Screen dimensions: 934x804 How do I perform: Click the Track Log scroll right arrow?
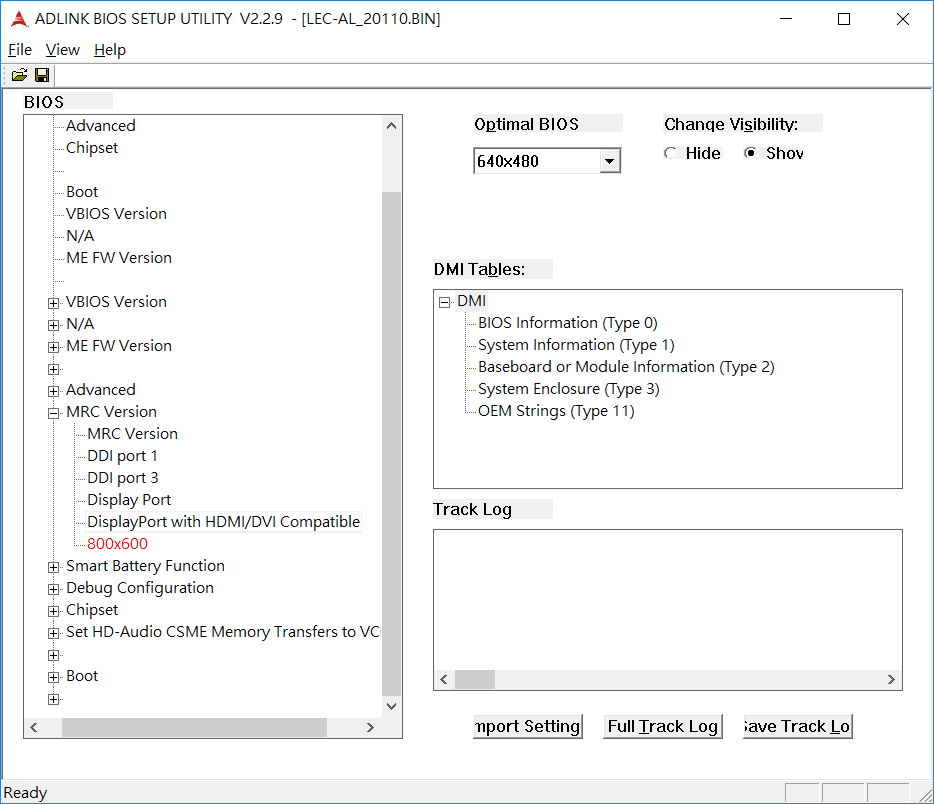coord(891,680)
